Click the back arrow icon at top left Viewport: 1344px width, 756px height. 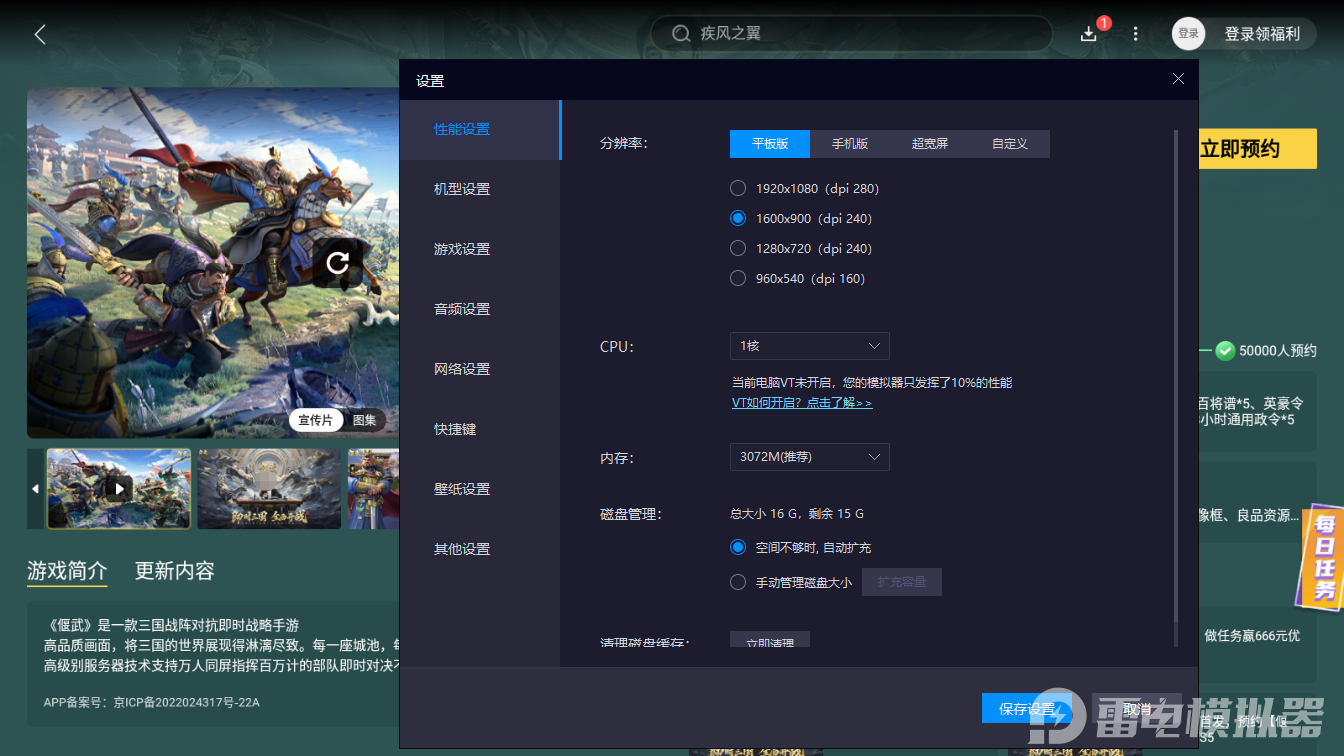(x=39, y=33)
